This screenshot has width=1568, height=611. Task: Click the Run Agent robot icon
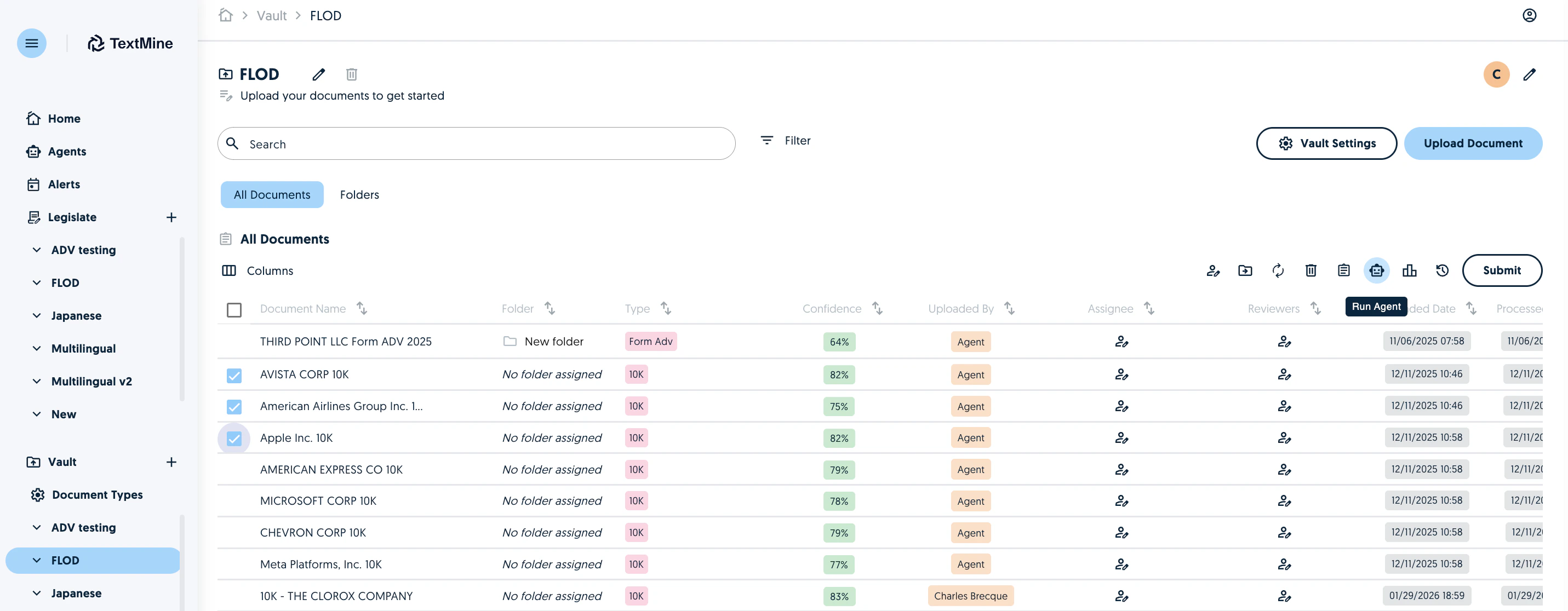point(1376,270)
